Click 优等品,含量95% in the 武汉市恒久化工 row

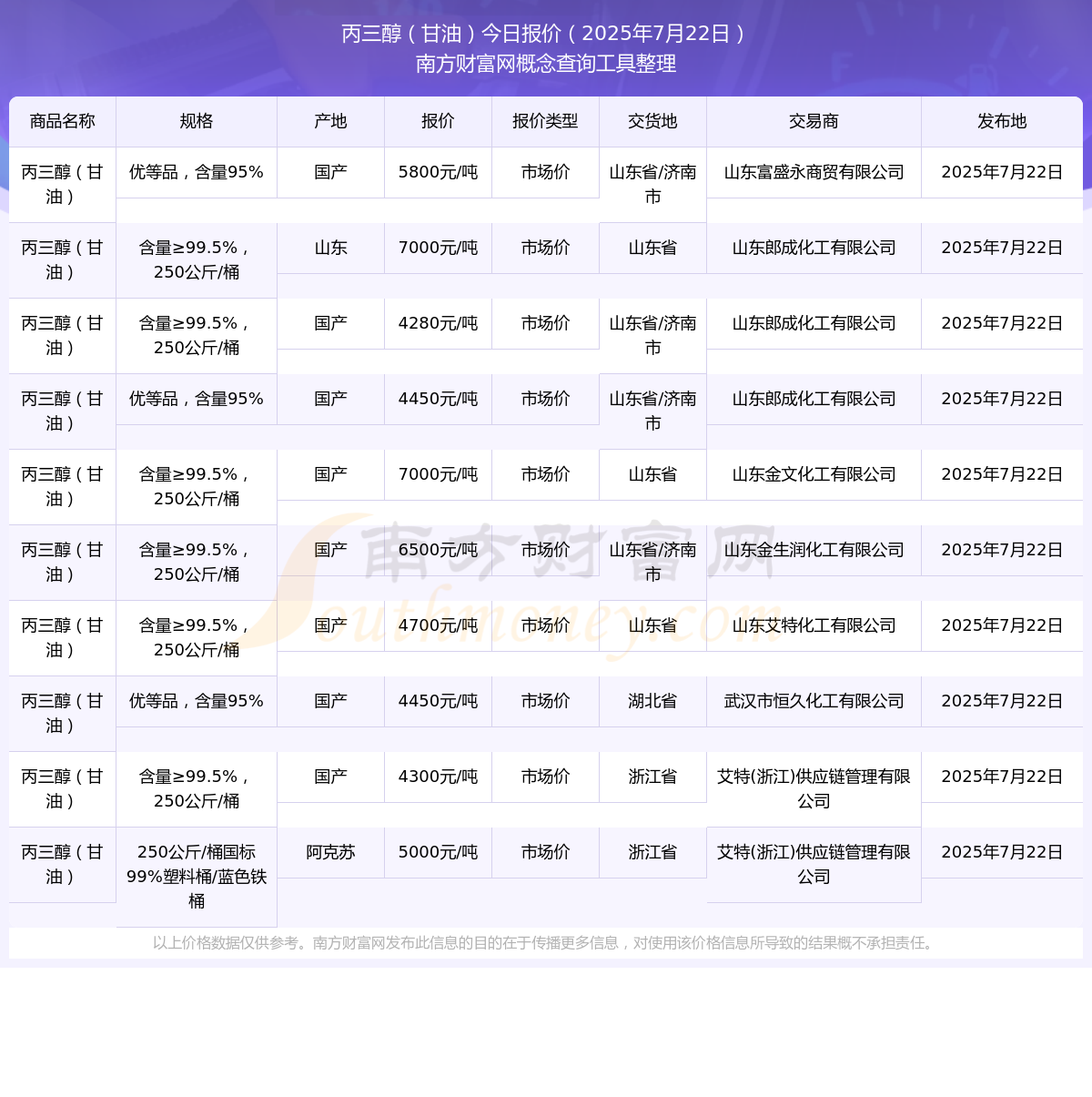(197, 701)
